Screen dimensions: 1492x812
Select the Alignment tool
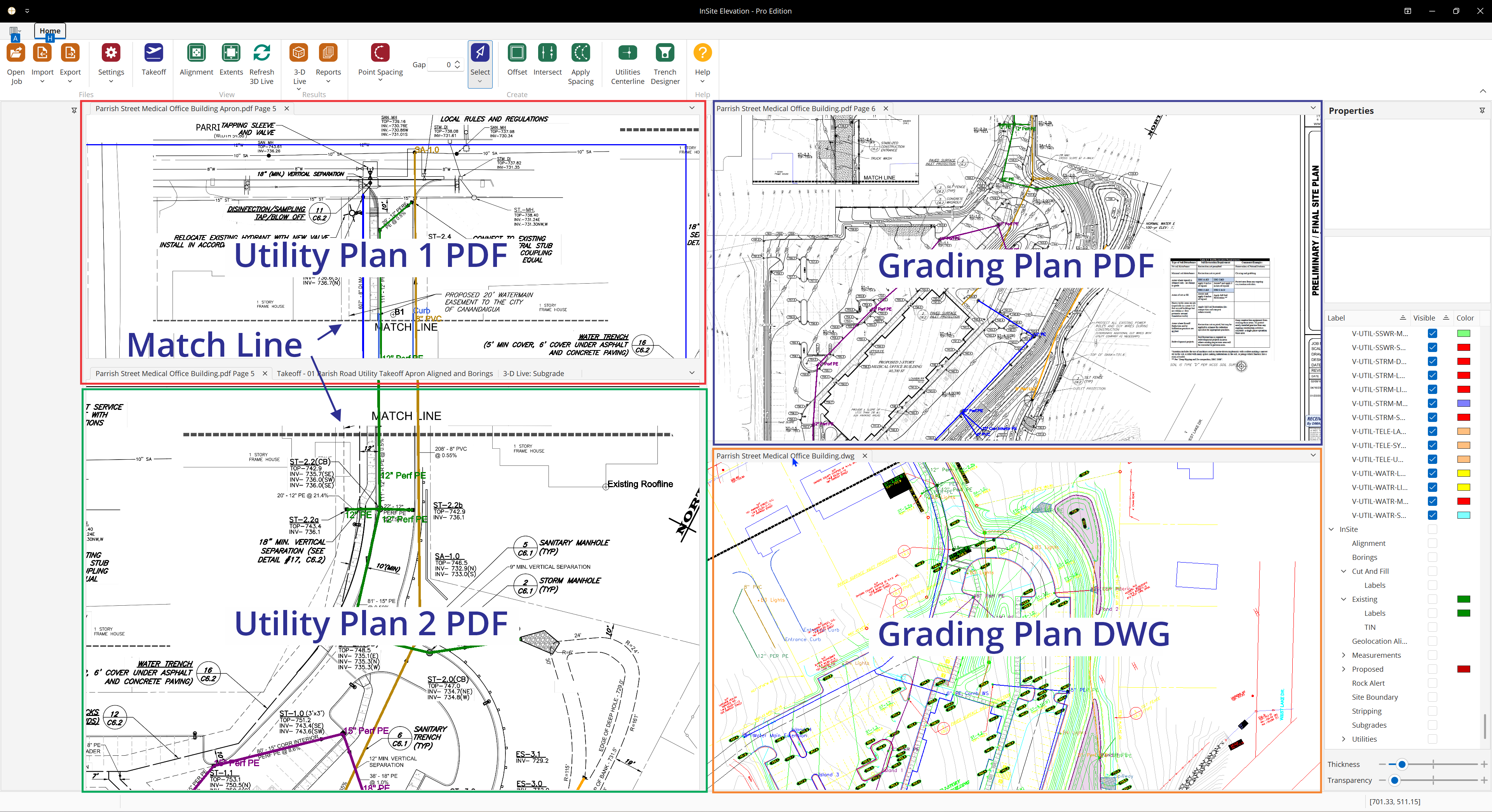pos(196,53)
